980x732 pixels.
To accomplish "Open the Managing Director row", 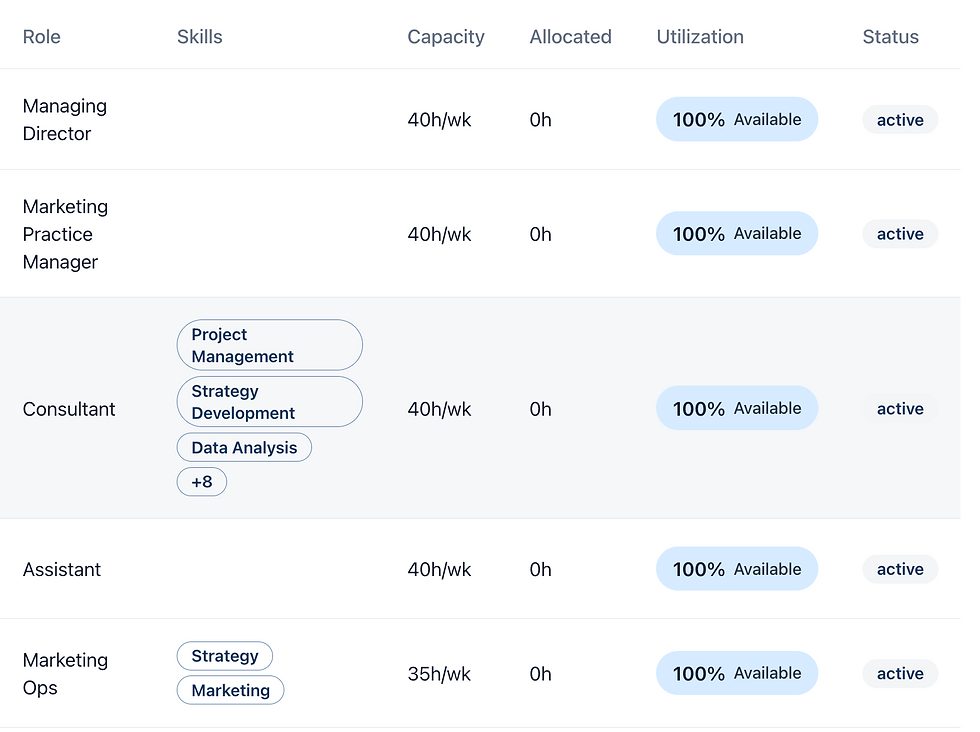I will (65, 120).
